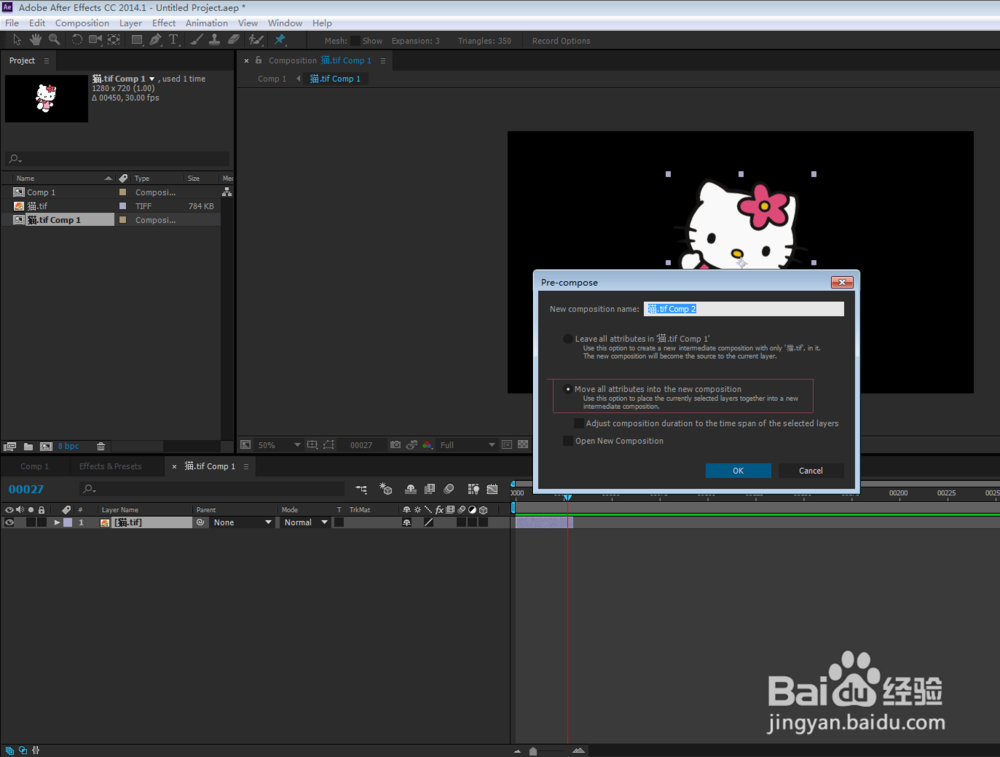Open Parent None dropdown for layer 1
1000x757 pixels.
point(242,522)
